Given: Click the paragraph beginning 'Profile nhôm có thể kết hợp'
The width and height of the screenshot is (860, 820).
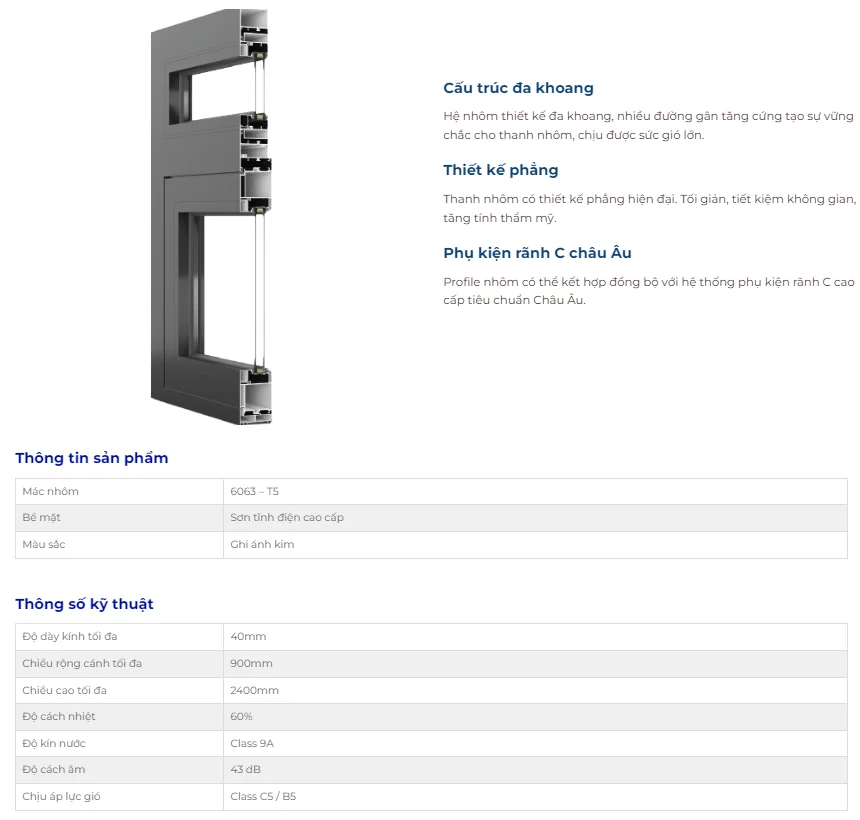Looking at the screenshot, I should (x=649, y=291).
